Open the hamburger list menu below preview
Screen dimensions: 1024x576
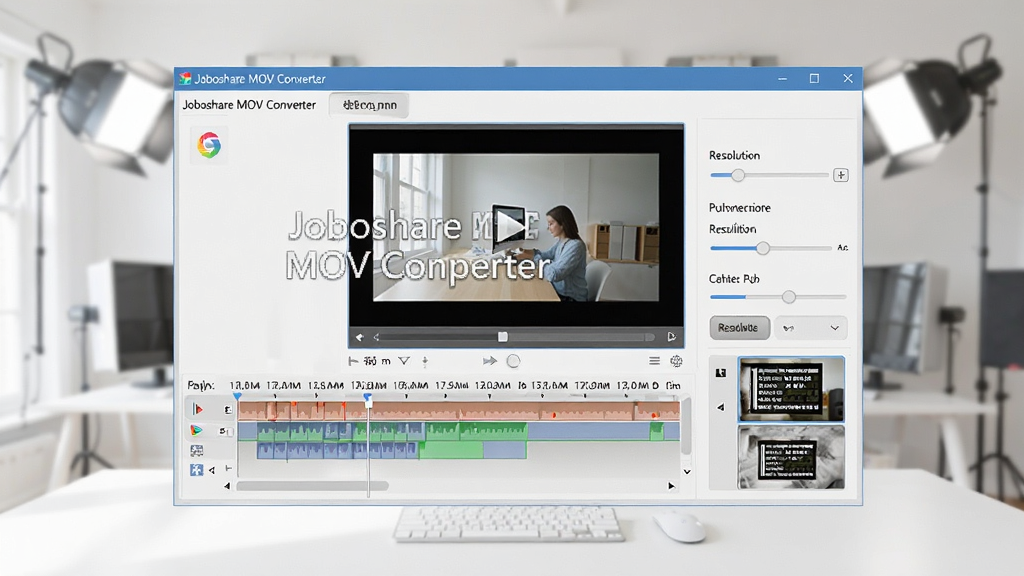654,361
